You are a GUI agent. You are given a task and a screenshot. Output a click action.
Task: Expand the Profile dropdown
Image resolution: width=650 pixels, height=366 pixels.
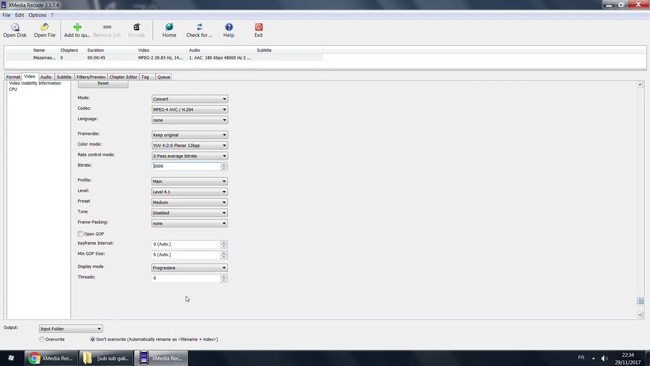(189, 181)
